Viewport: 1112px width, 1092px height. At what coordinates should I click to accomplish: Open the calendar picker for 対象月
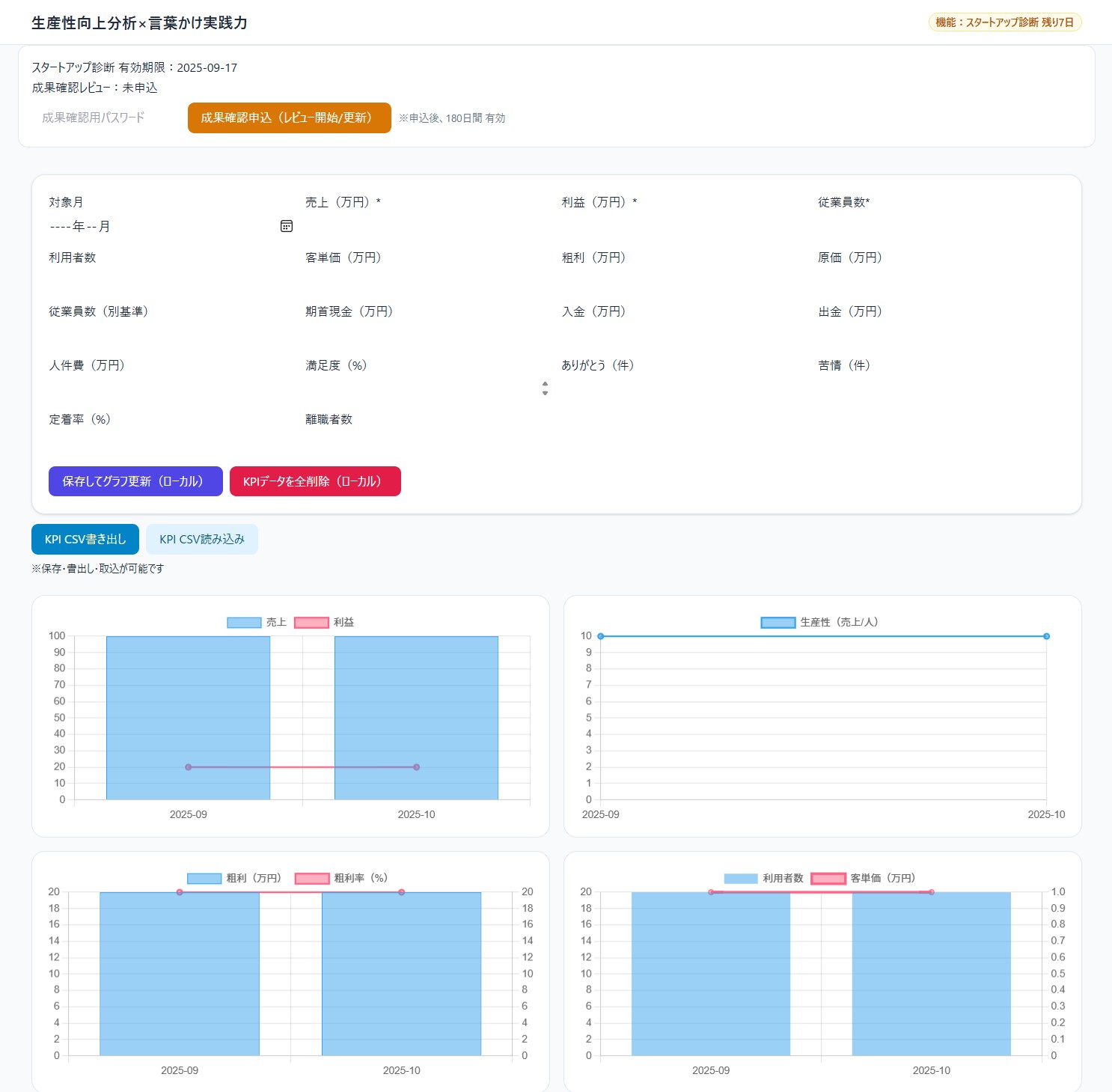pos(286,226)
